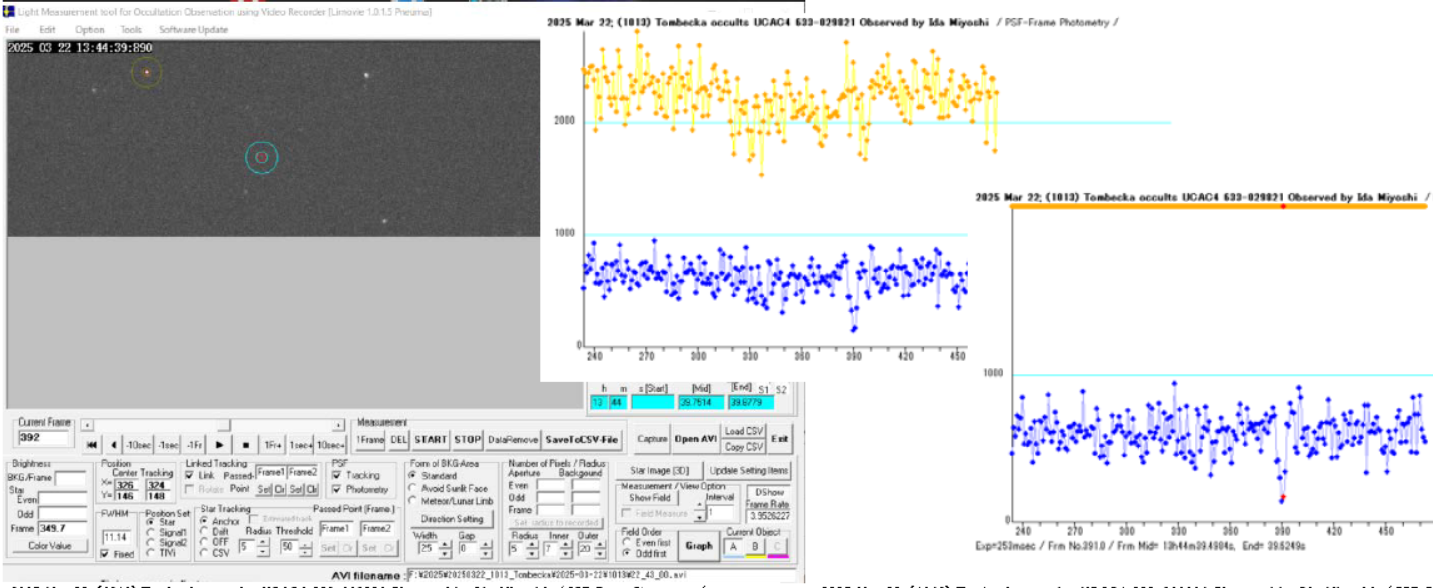
Task: Increase the Outer radius spinner value
Action: 598,544
